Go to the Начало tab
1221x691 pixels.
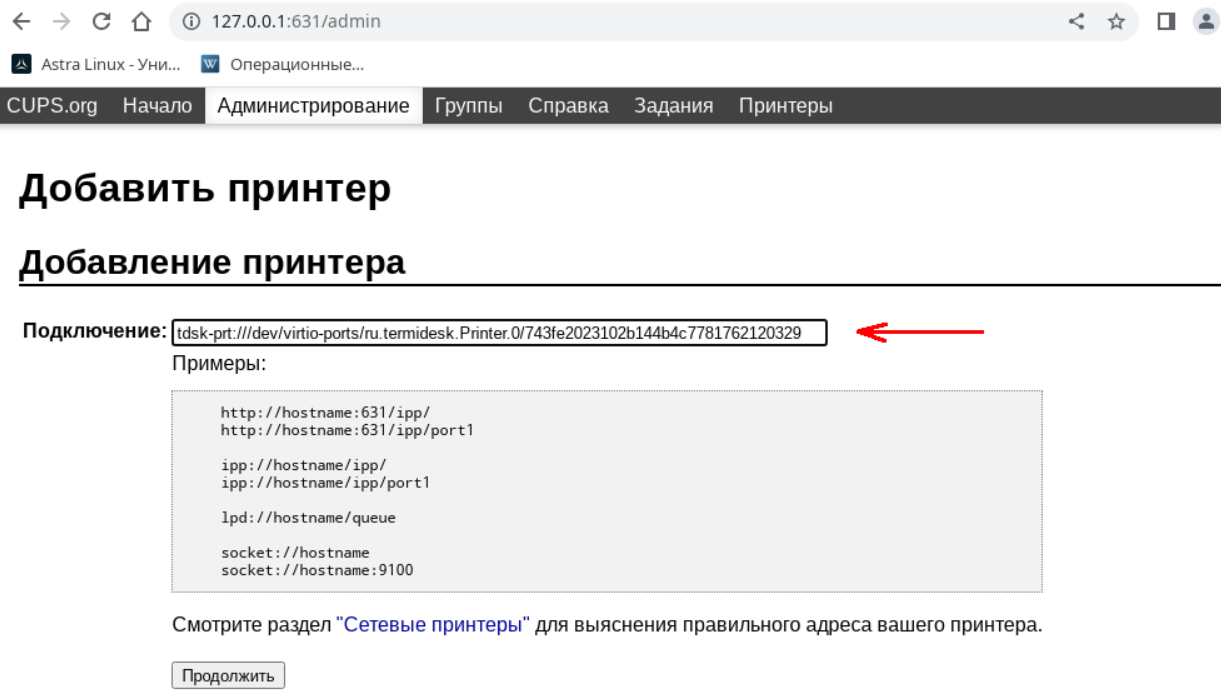tap(157, 106)
